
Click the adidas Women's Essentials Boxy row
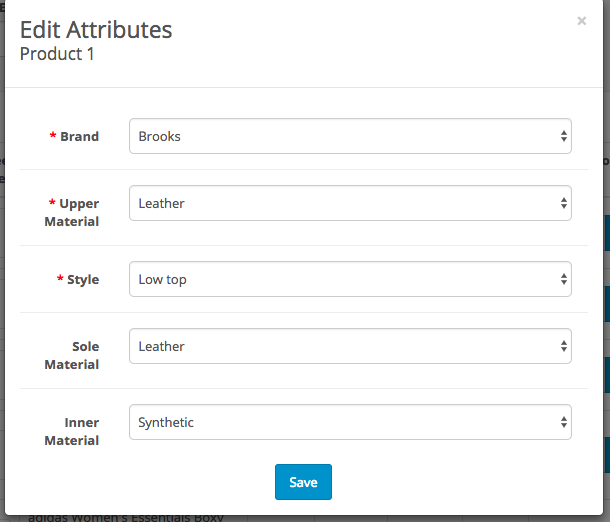pyautogui.click(x=126, y=516)
